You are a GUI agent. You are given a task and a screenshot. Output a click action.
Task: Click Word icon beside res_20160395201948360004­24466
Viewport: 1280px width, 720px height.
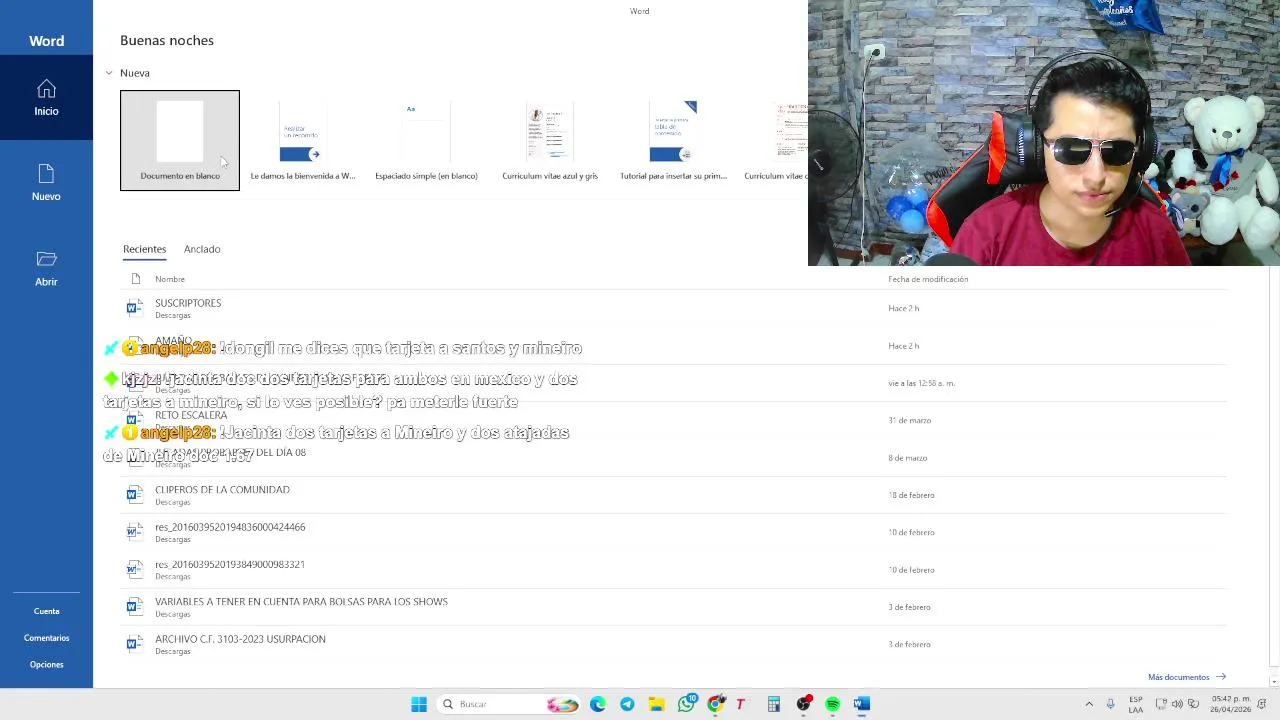click(134, 532)
